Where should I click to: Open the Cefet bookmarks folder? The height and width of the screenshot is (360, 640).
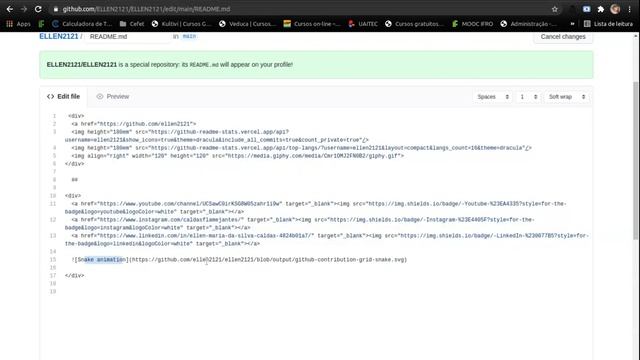pos(132,24)
